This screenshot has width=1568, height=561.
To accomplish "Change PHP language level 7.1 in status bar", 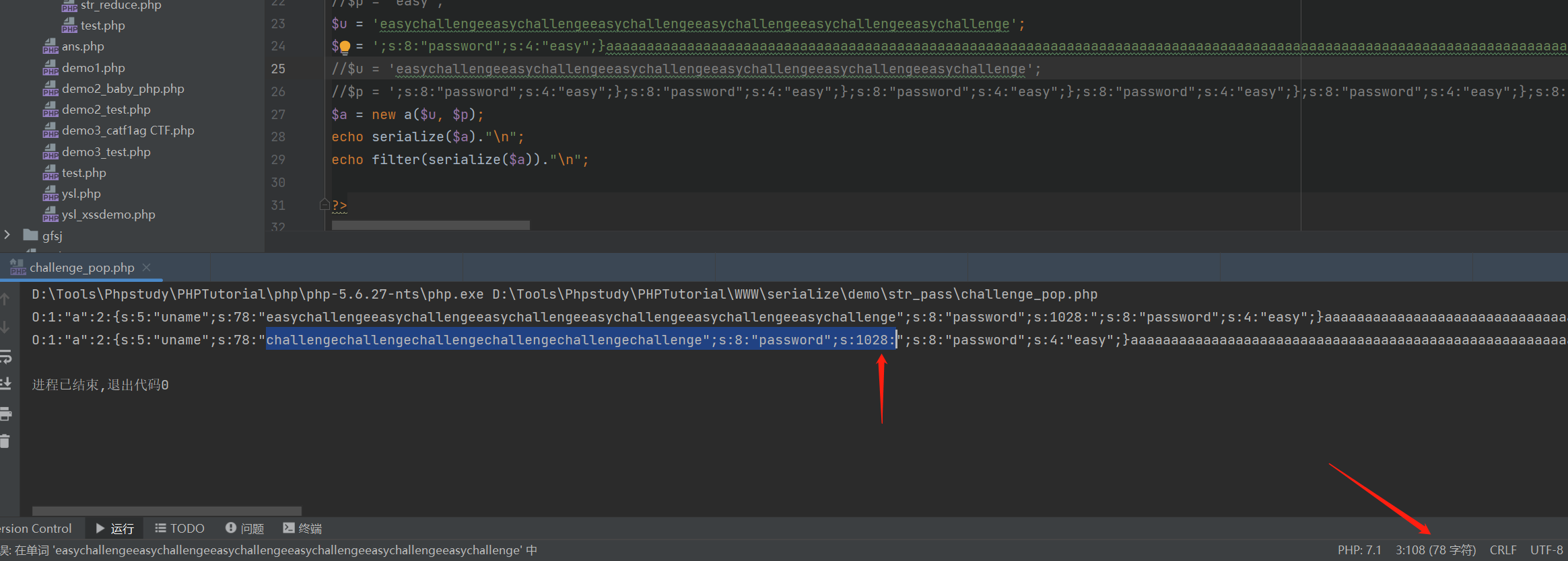I will point(1359,550).
